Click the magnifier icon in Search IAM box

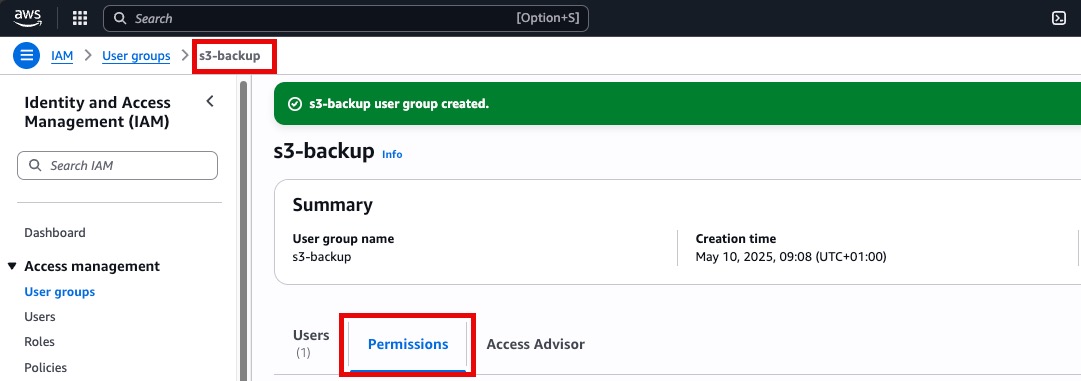coord(35,165)
